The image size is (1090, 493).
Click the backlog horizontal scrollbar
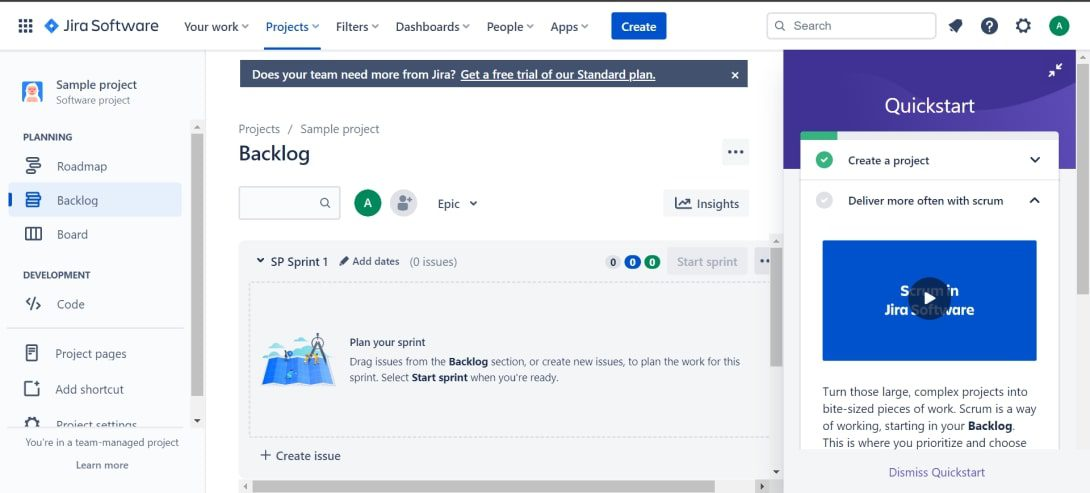(484, 487)
